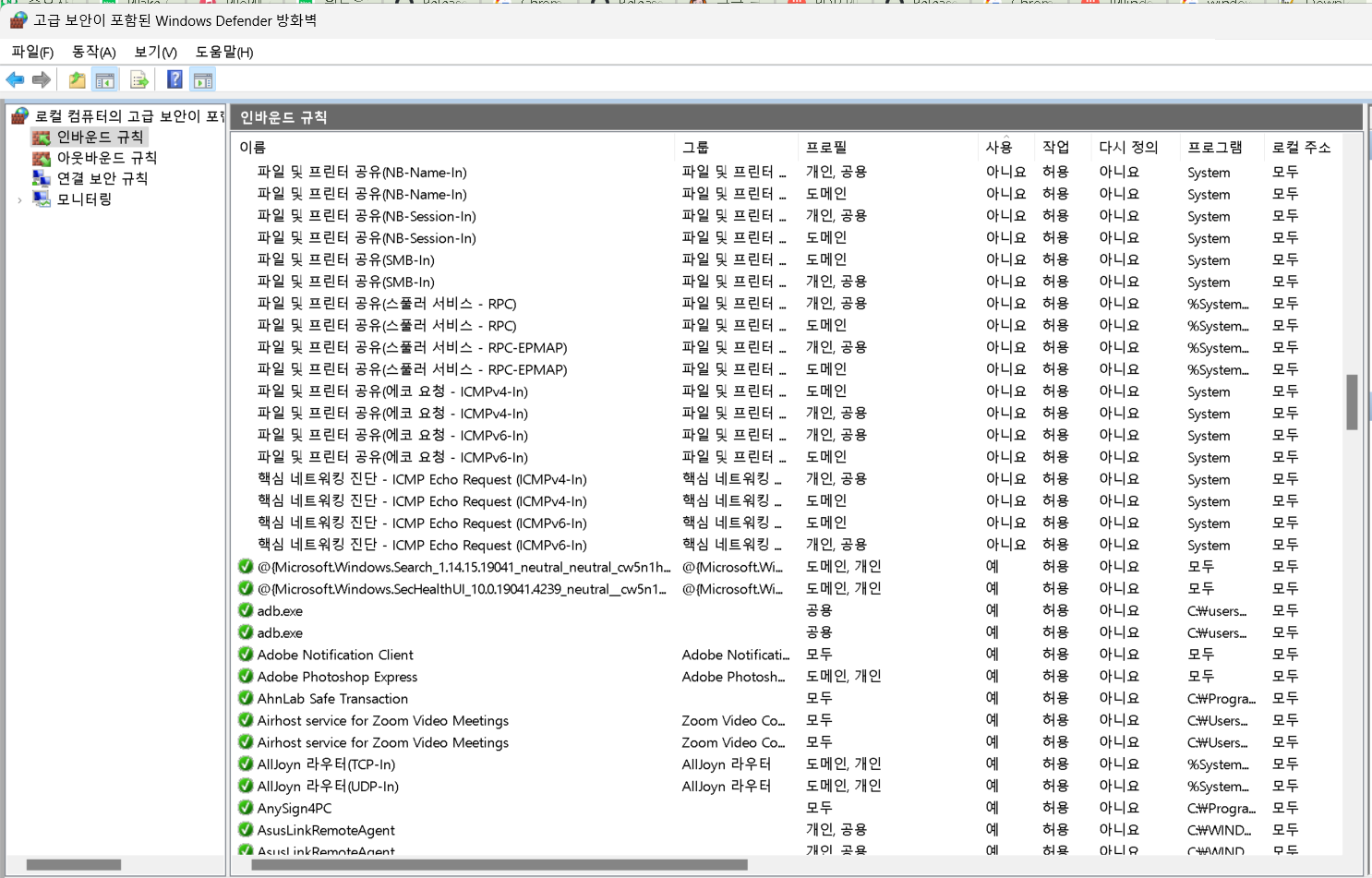
Task: Click the firewall app icon in title bar
Action: pos(18,19)
